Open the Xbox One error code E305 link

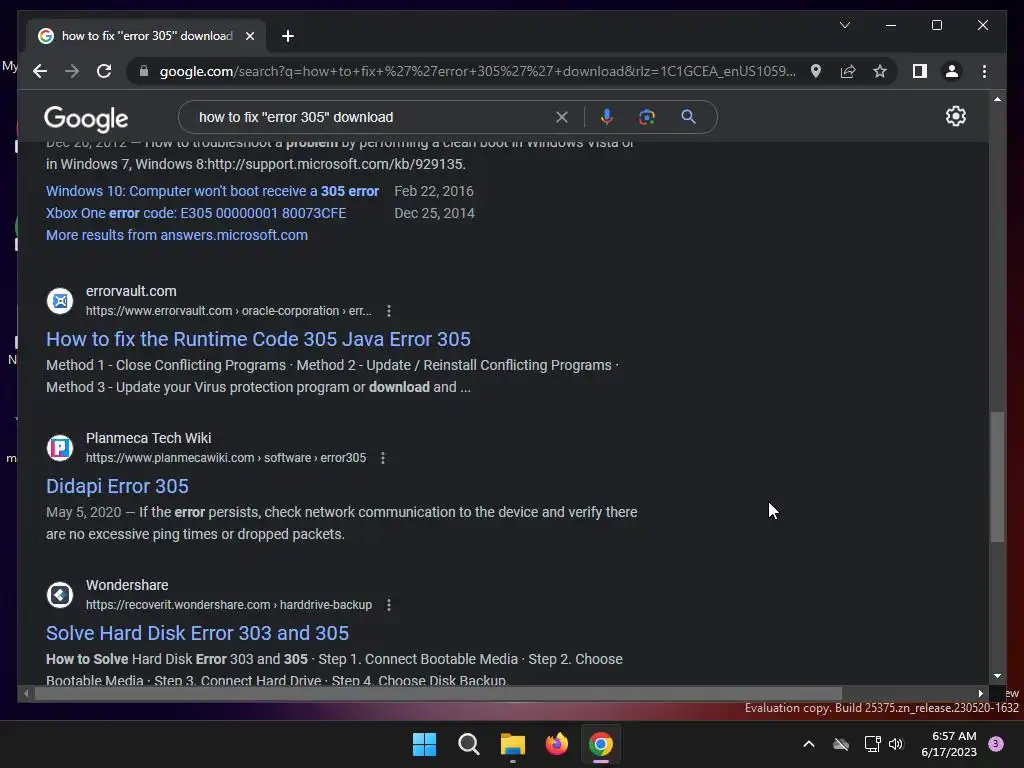(196, 214)
